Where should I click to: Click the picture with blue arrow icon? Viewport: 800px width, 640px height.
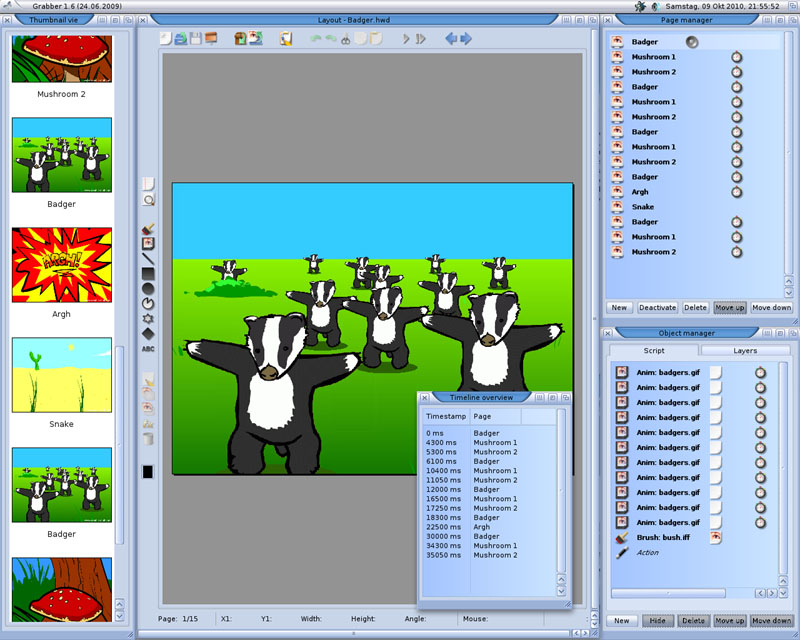point(256,39)
